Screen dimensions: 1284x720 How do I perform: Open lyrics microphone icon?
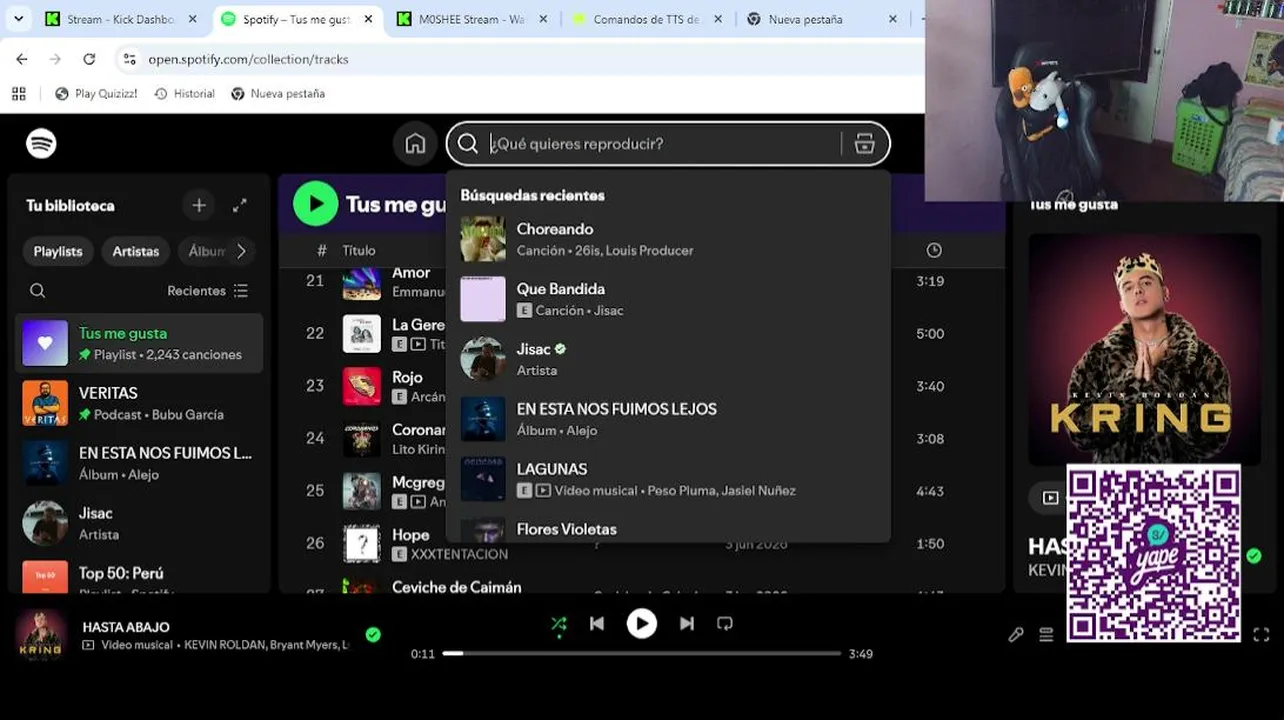pos(1016,634)
